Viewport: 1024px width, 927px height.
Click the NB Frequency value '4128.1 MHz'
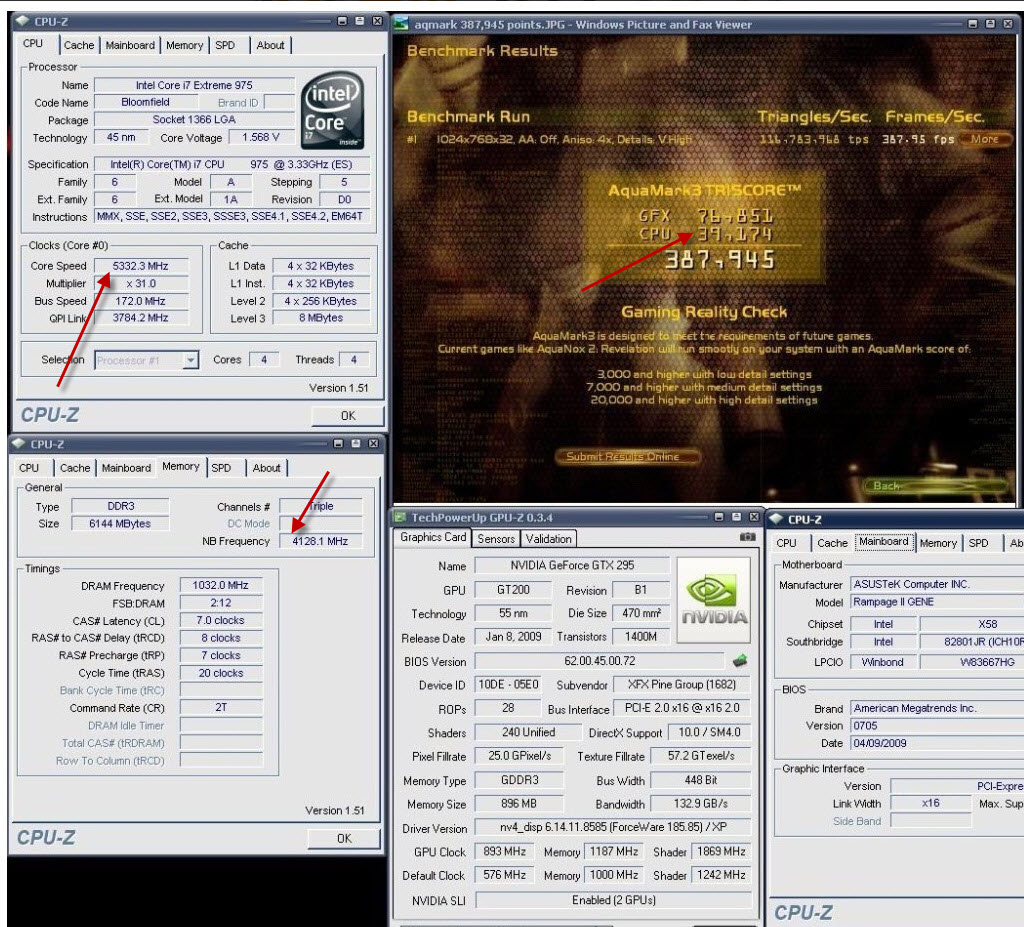click(320, 541)
